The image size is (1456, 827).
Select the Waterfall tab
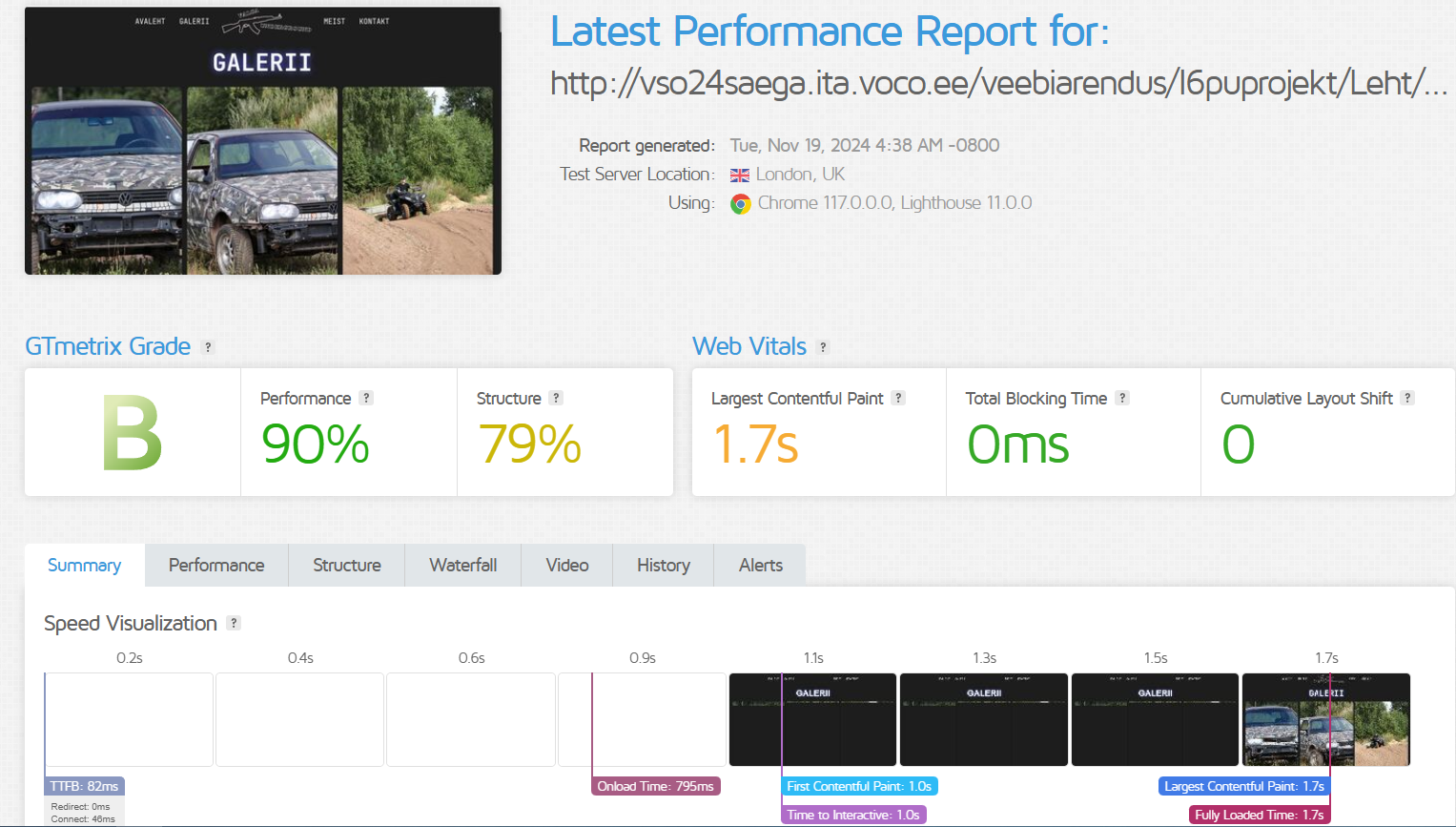463,566
